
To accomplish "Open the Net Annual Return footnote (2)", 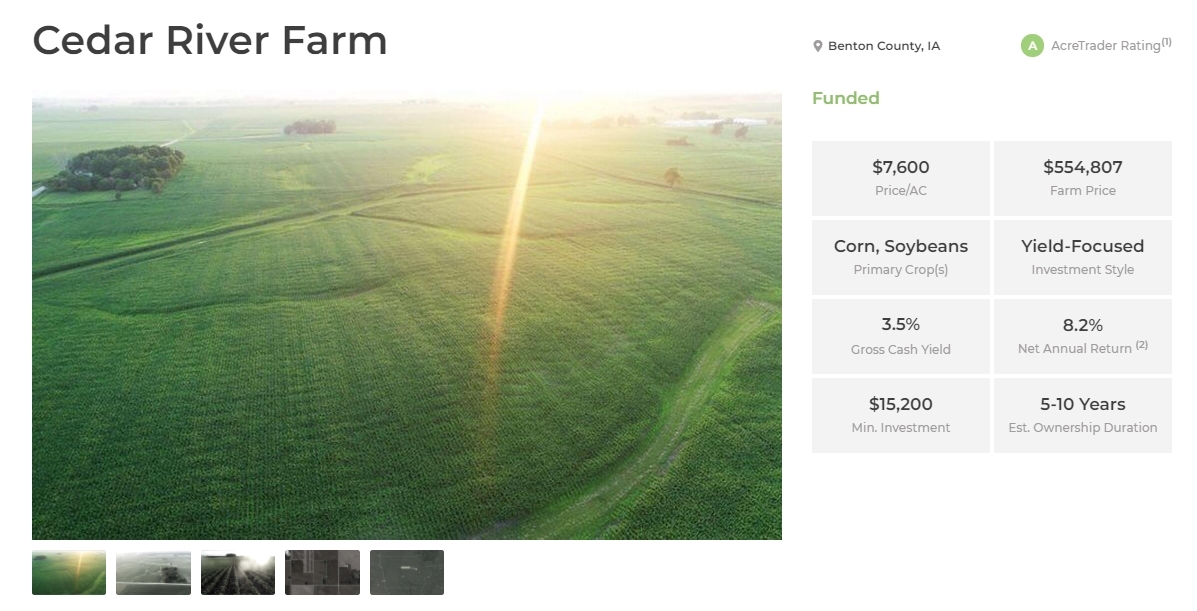I will coord(1141,344).
